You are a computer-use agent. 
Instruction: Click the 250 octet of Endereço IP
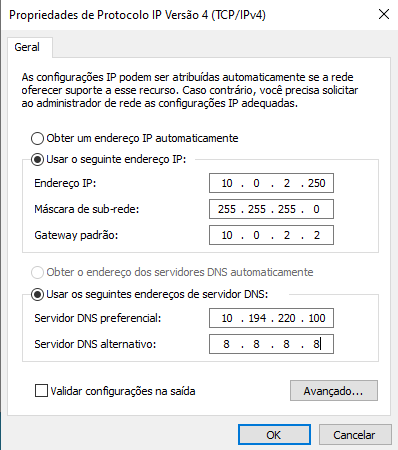[x=317, y=183]
